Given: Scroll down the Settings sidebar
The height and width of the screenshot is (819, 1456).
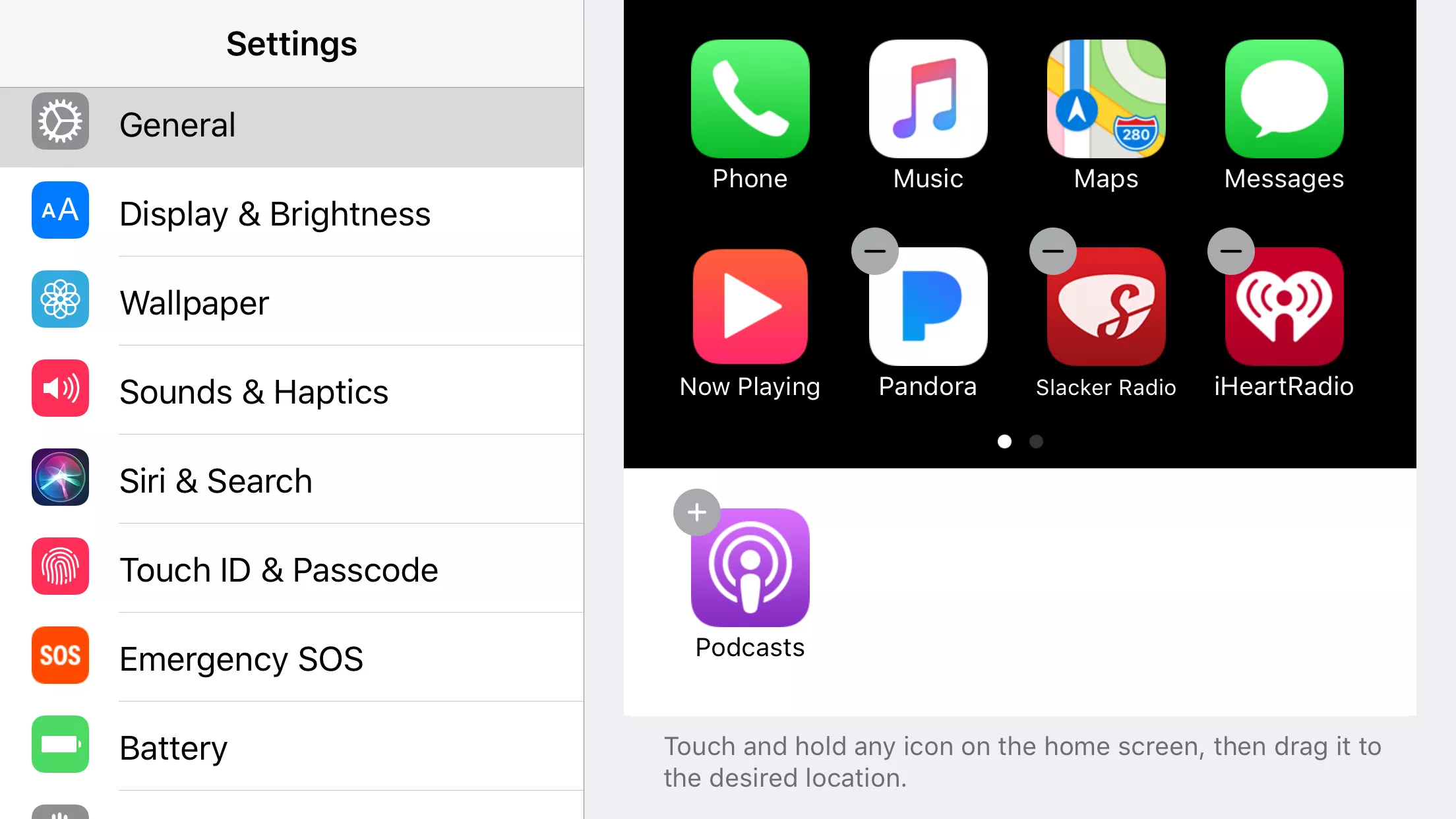Looking at the screenshot, I should [x=290, y=750].
